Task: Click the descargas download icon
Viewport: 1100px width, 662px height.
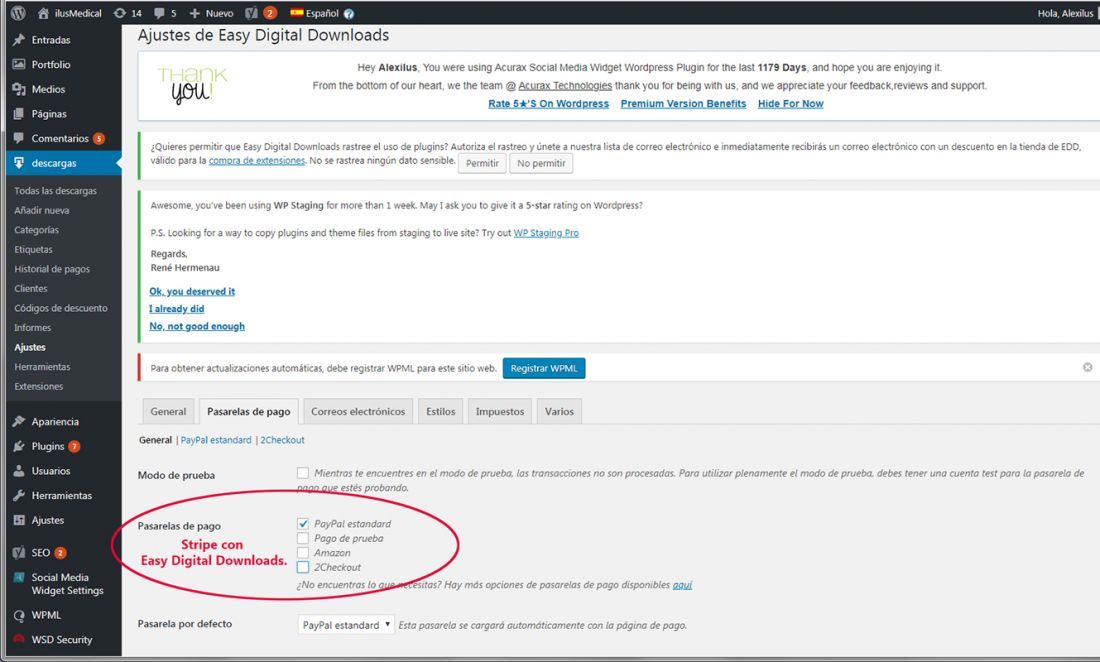Action: [x=19, y=163]
